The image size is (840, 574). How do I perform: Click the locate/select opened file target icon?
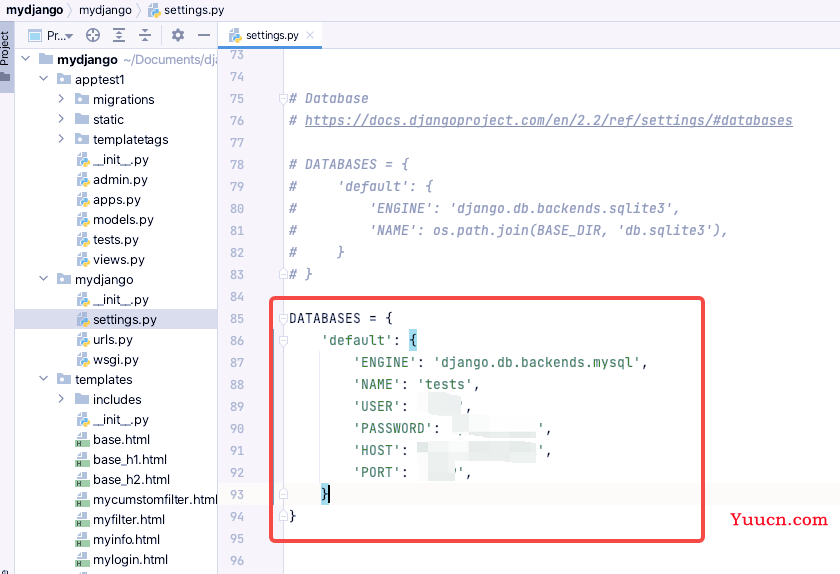(x=93, y=35)
